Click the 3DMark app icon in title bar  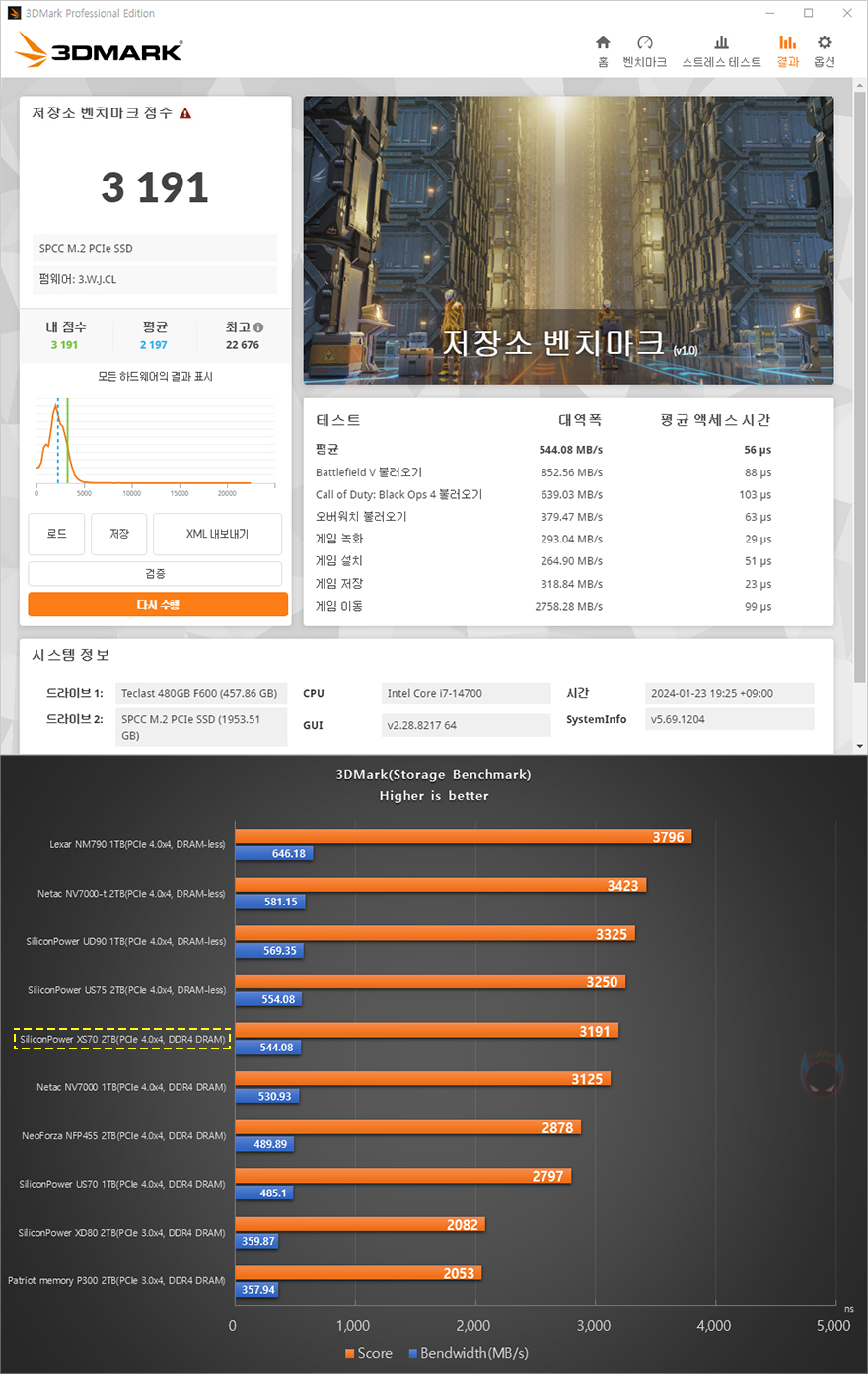(x=14, y=13)
